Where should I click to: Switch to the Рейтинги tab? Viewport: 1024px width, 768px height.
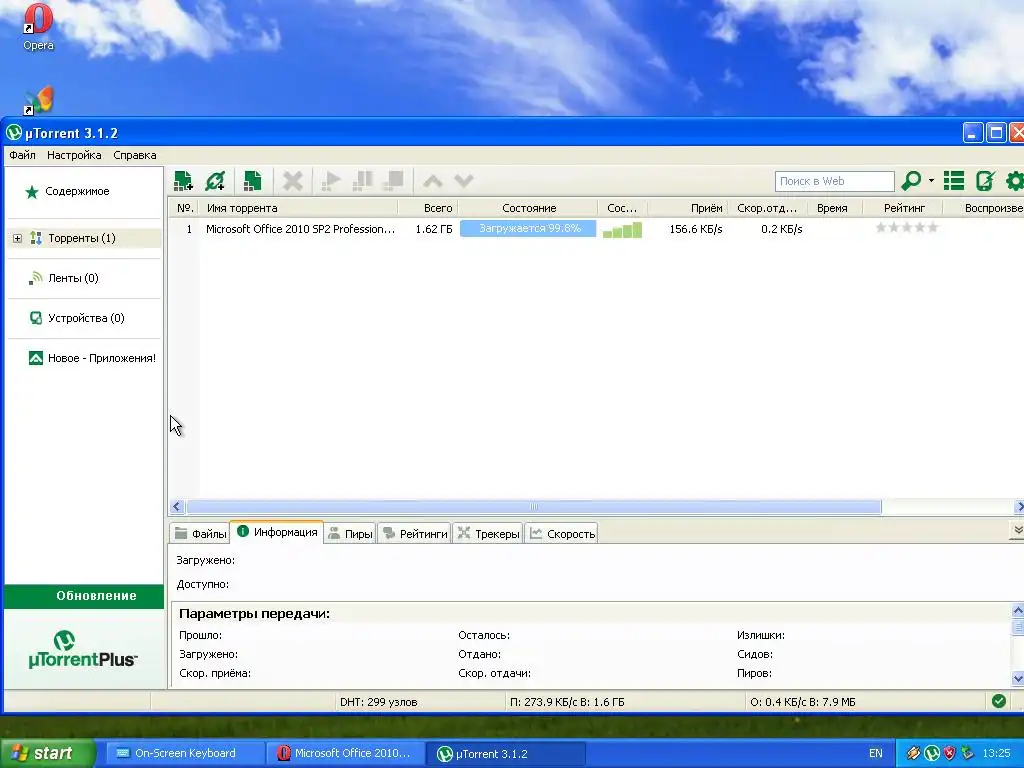[415, 534]
